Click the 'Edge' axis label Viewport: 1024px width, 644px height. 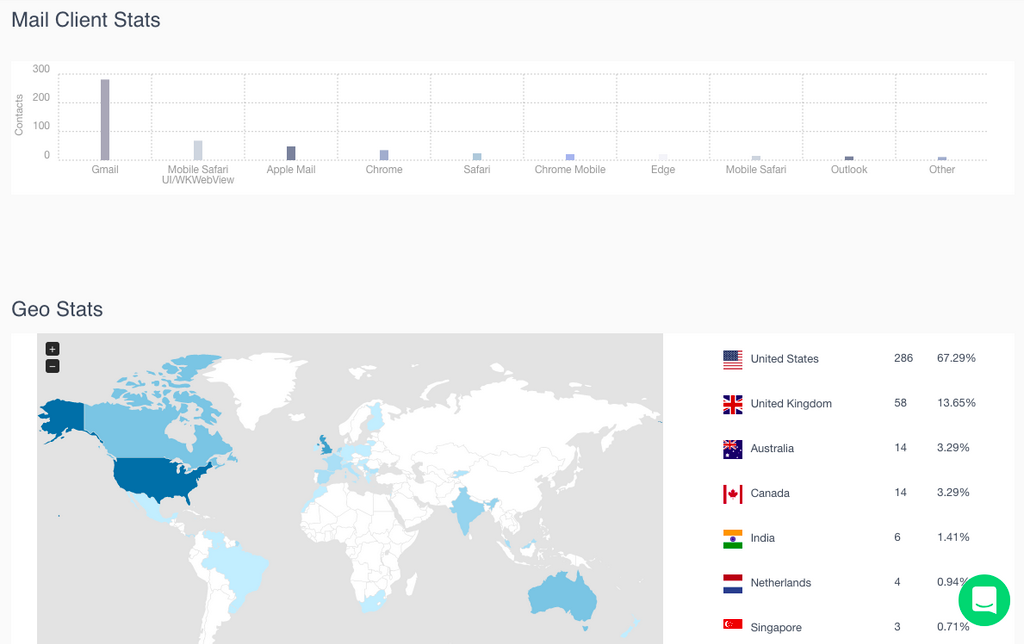pyautogui.click(x=663, y=170)
